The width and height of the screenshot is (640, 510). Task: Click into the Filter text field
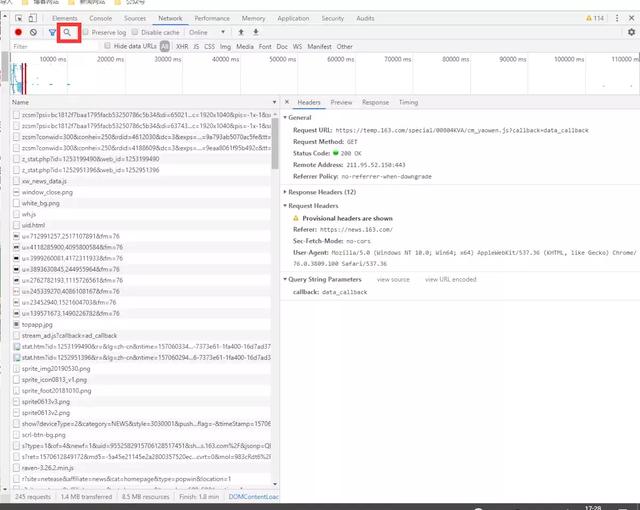click(53, 47)
